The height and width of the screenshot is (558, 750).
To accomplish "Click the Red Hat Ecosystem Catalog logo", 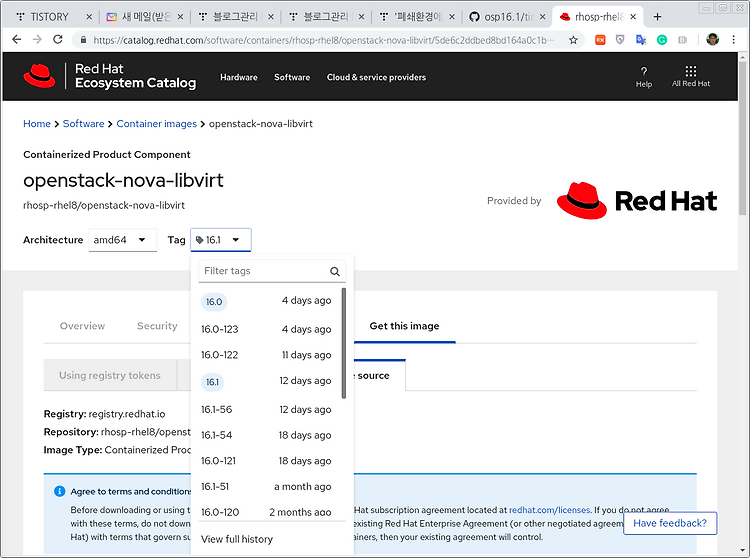I will coord(110,76).
